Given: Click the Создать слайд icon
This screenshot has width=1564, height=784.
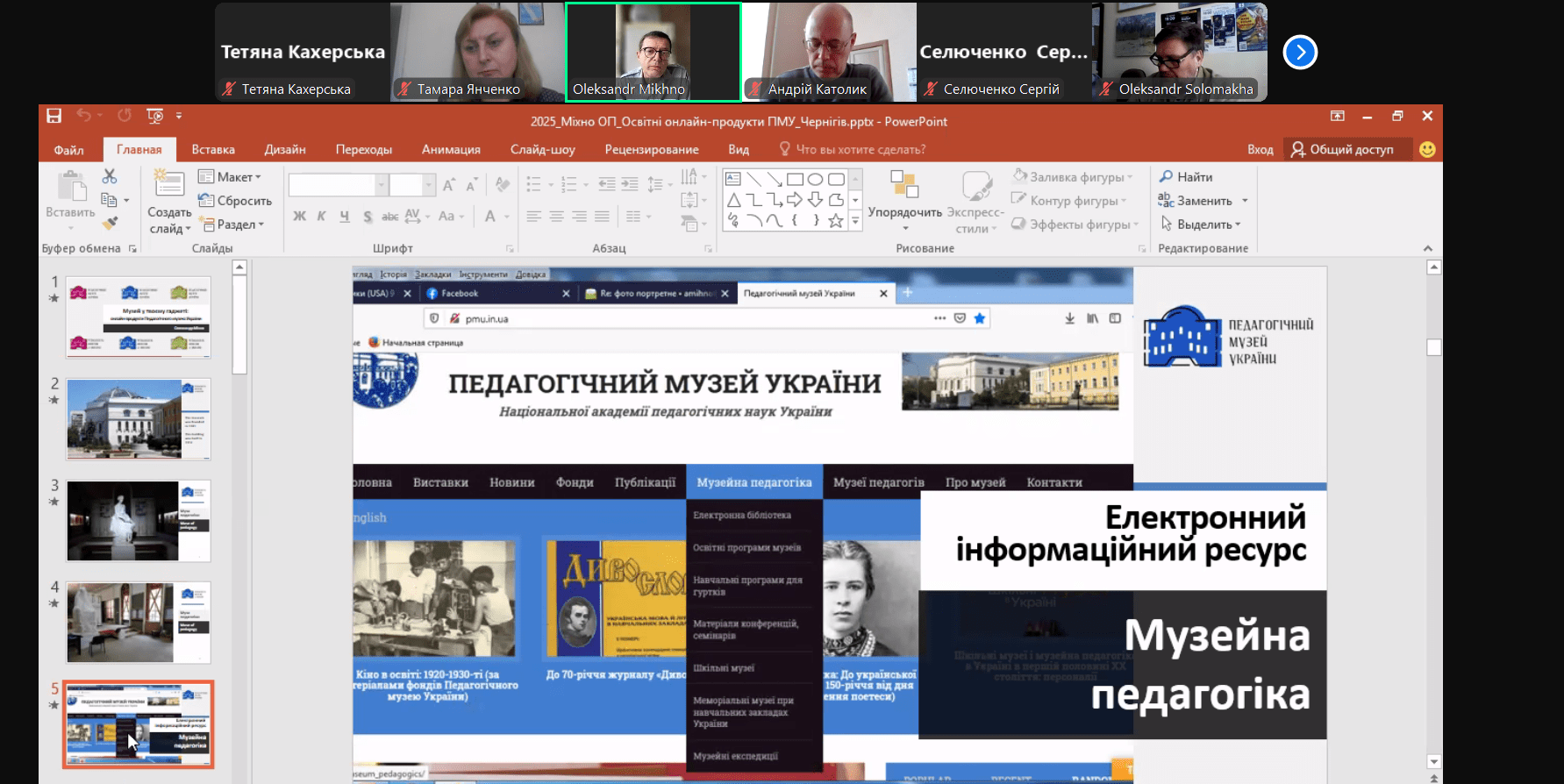Looking at the screenshot, I should [168, 184].
